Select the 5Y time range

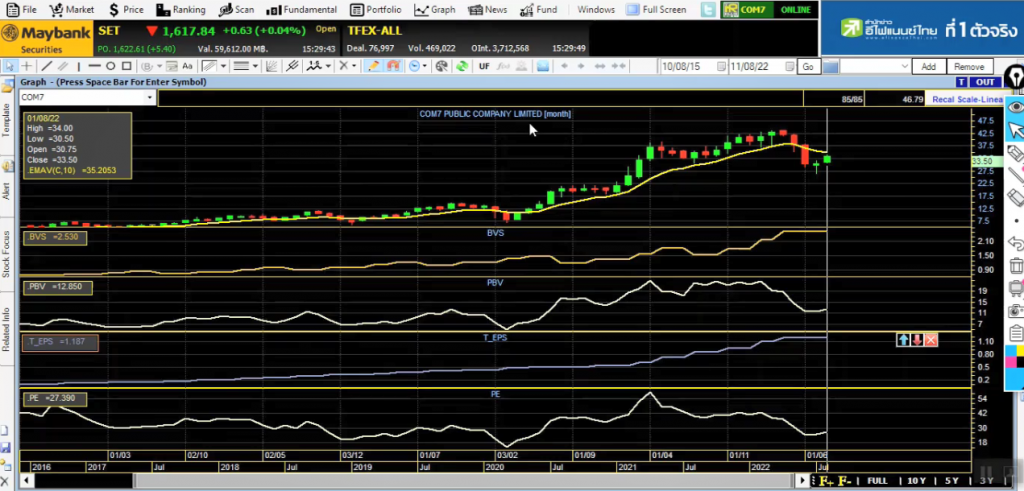[951, 481]
